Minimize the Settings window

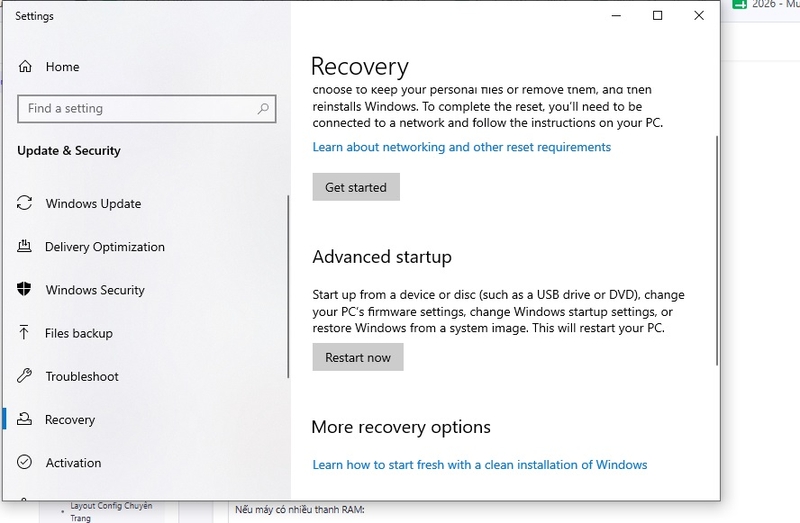pyautogui.click(x=616, y=16)
